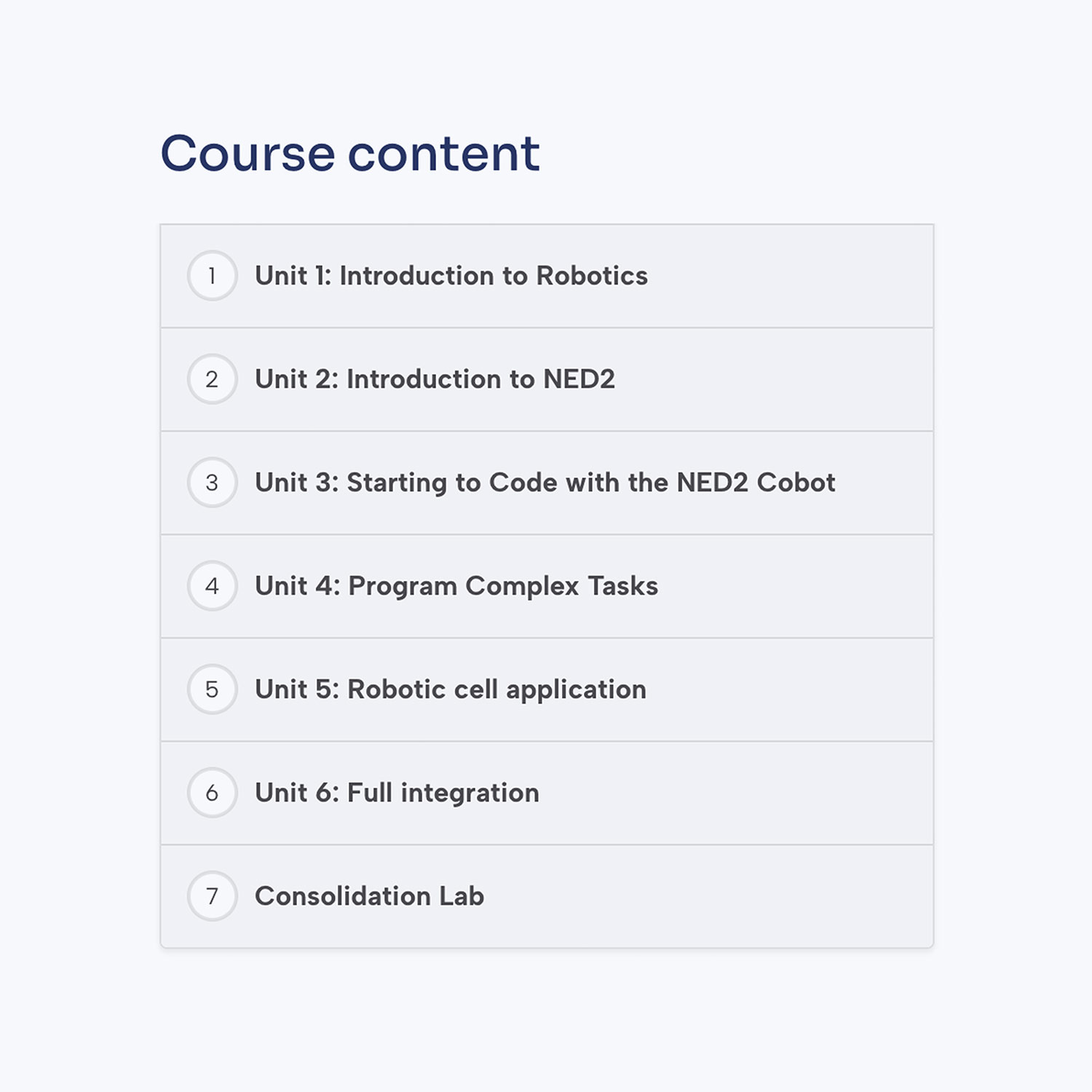Expand Unit 6: Full integration
The height and width of the screenshot is (1092, 1092).
[547, 793]
